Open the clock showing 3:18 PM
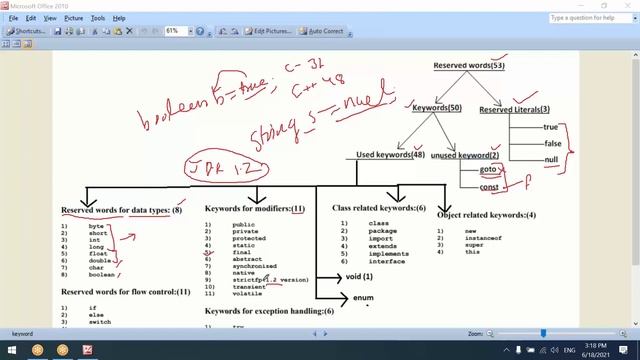Screen dimensions: 640x360 (595, 350)
